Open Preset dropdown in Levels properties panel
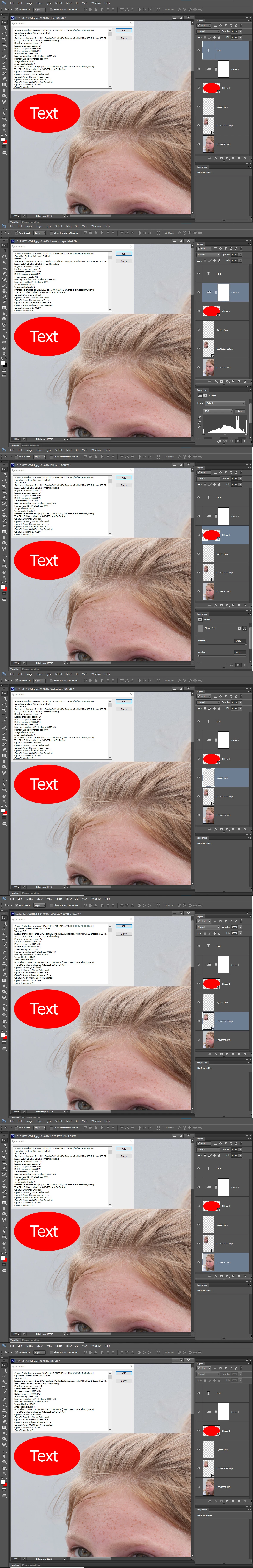 (225, 404)
